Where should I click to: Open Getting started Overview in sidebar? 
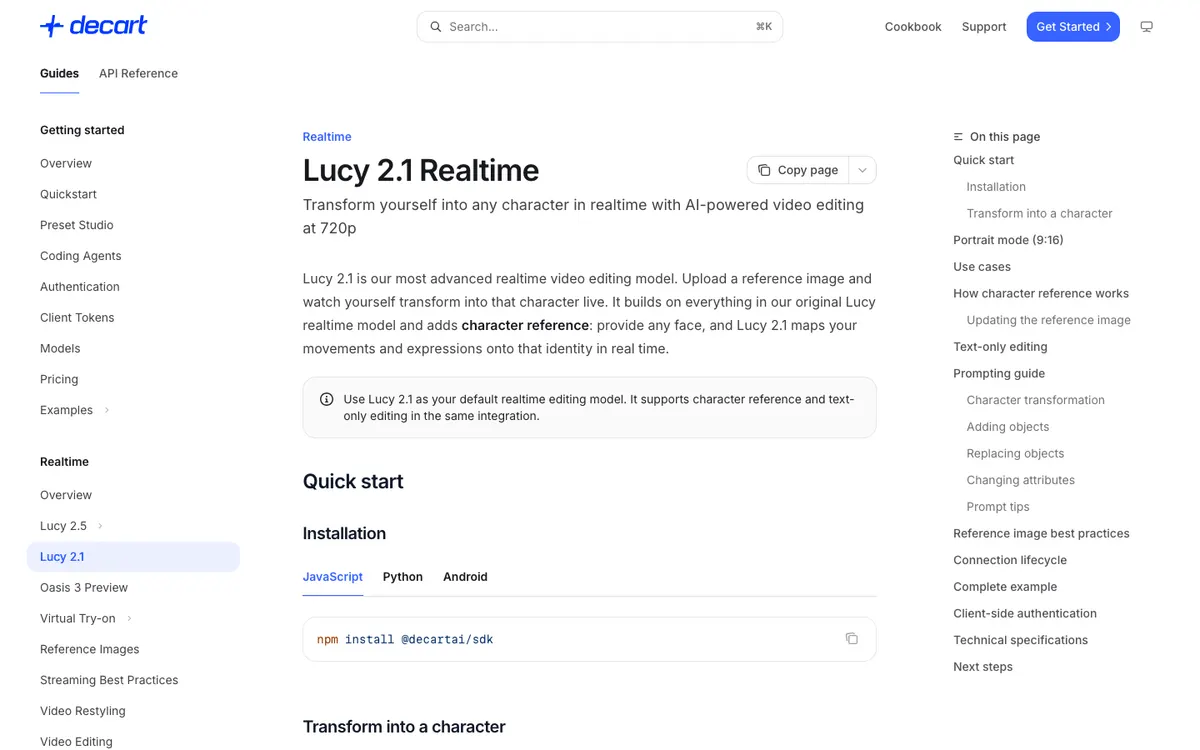[x=66, y=163]
